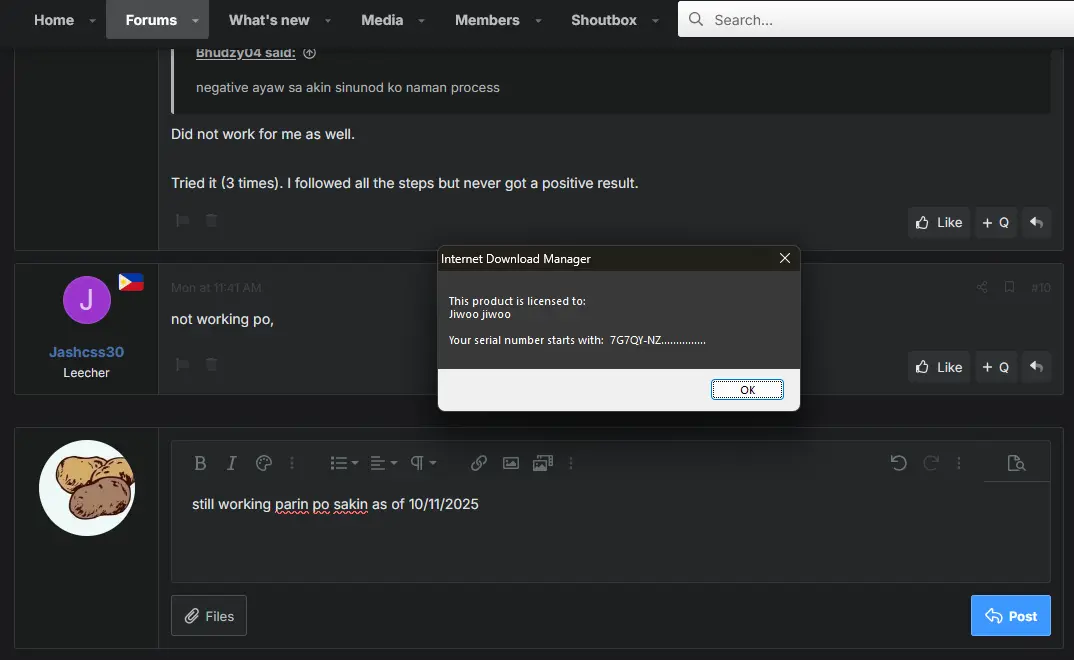Undo last edit in reply editor
The image size is (1074, 660).
899,464
